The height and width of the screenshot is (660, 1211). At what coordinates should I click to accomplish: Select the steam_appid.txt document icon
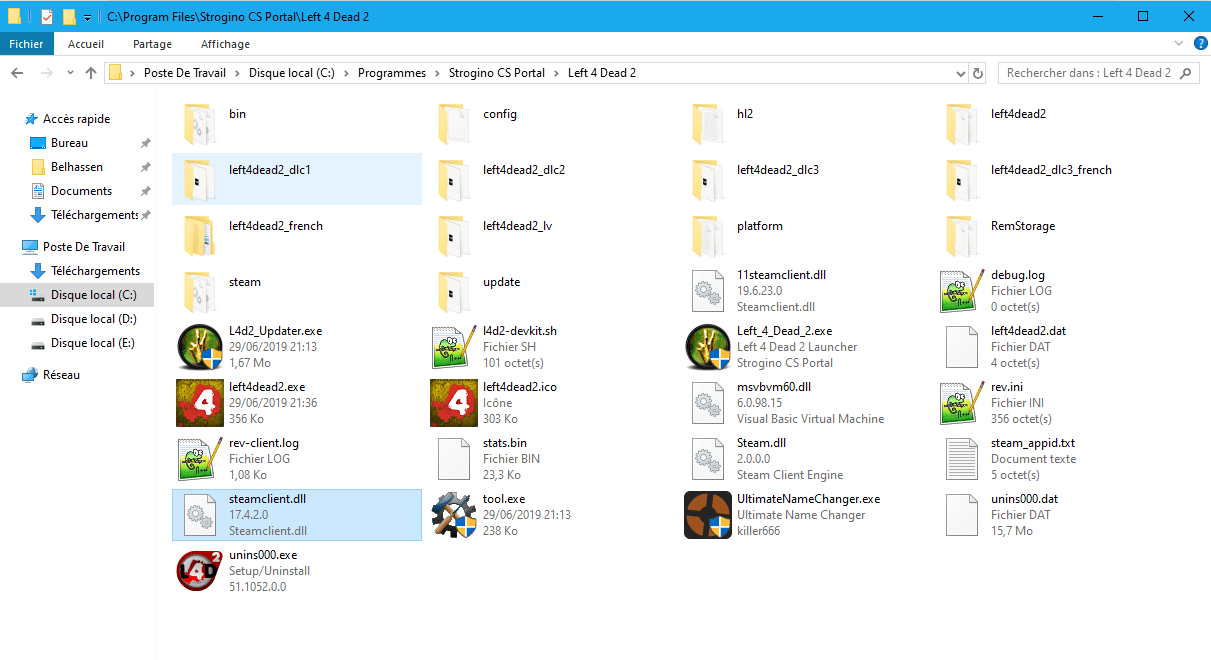(962, 459)
